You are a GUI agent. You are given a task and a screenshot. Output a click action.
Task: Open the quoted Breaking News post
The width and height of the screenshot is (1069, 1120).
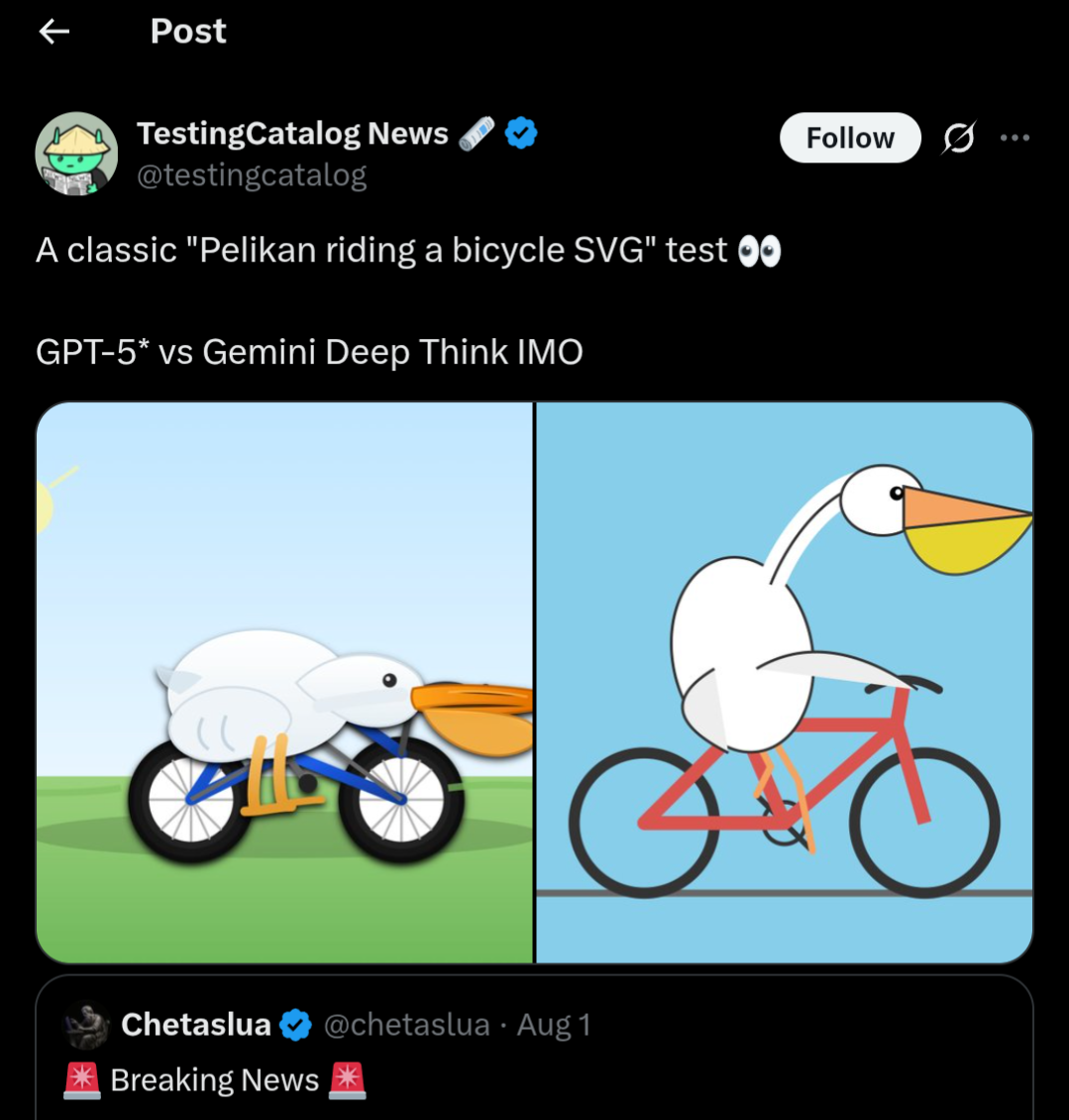(x=534, y=1048)
